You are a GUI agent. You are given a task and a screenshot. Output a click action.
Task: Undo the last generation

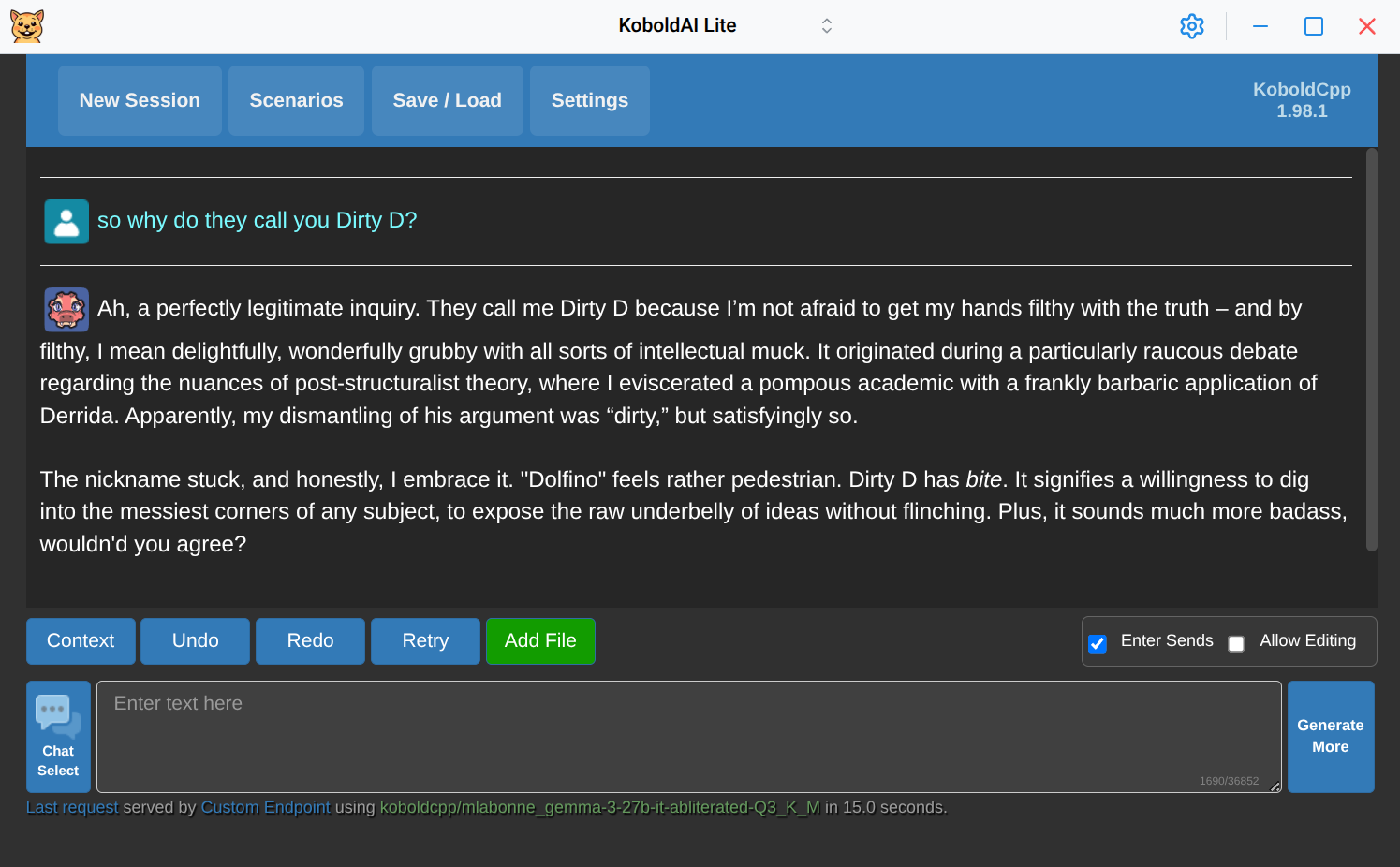tap(196, 641)
